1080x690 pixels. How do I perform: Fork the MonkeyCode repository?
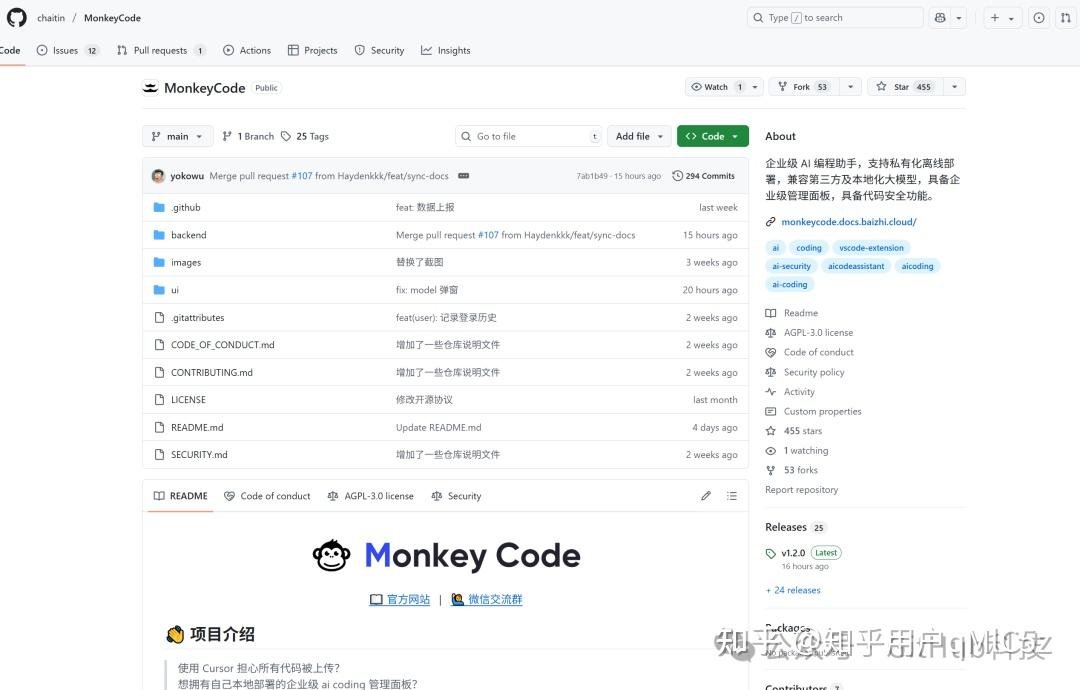coord(801,86)
